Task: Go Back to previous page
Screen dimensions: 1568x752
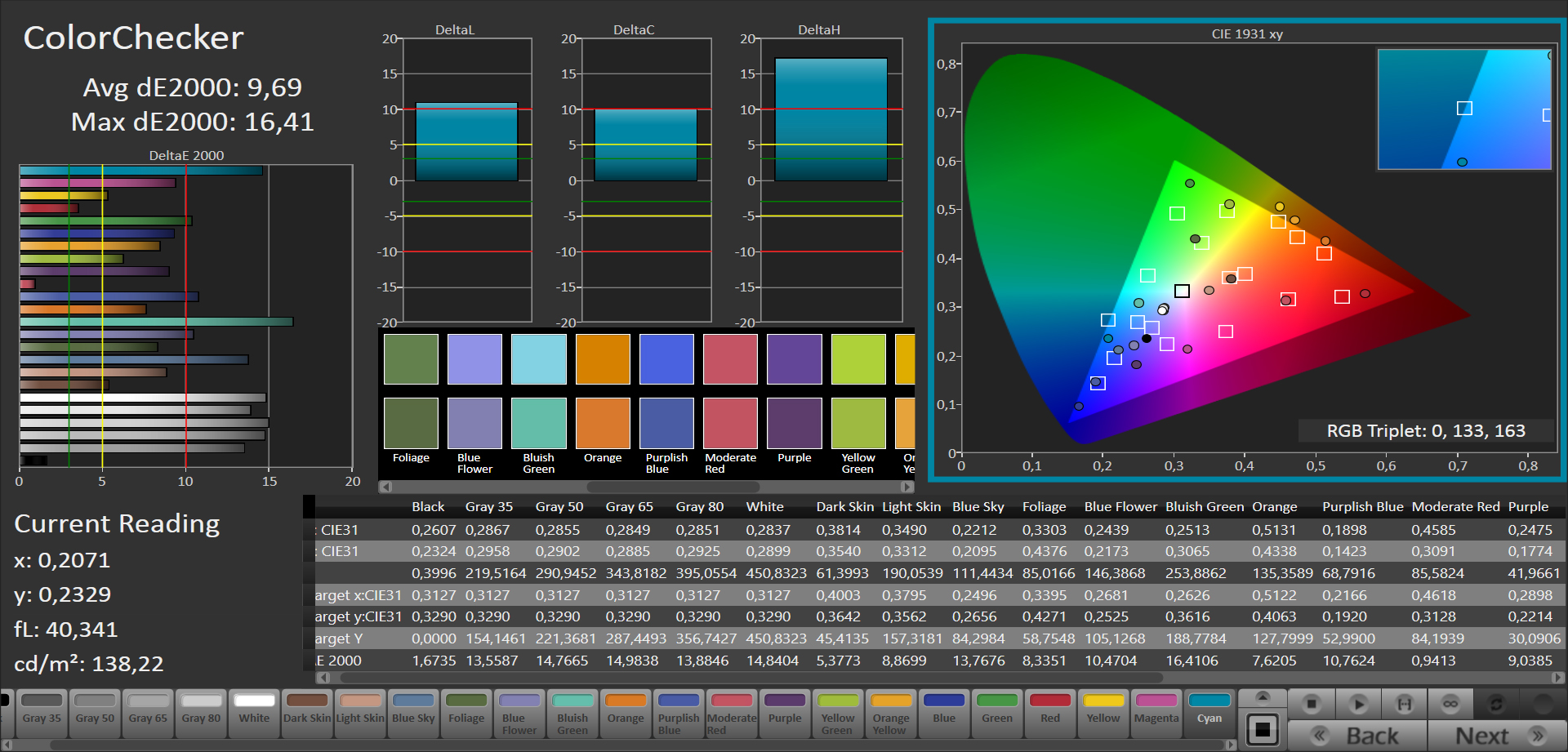Action: tap(1357, 736)
